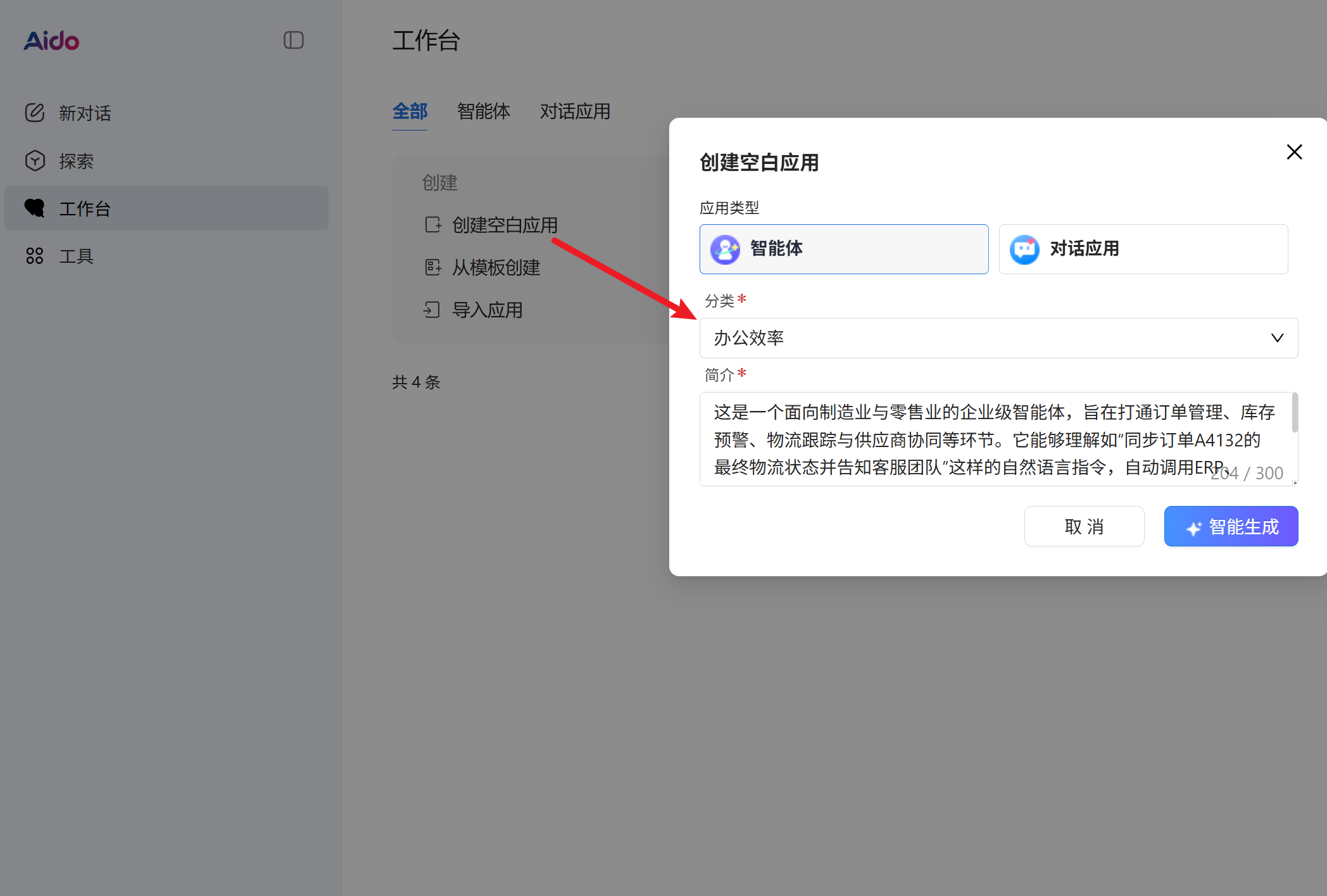Switch to the 智能体 tab

(x=484, y=111)
